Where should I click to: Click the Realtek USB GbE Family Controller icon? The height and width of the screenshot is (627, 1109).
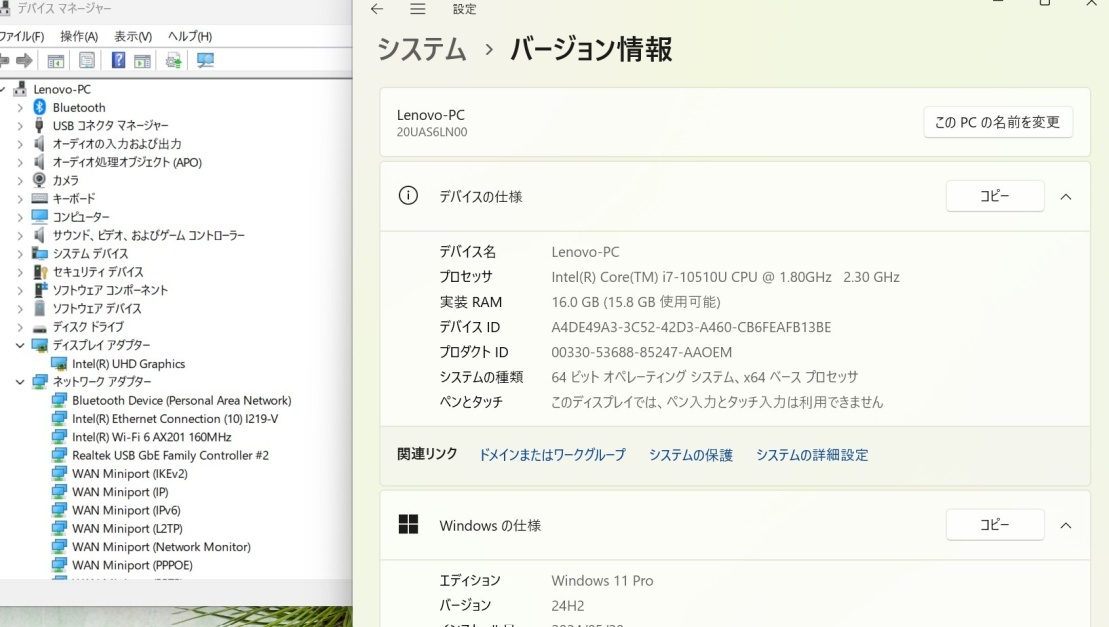[x=59, y=456]
